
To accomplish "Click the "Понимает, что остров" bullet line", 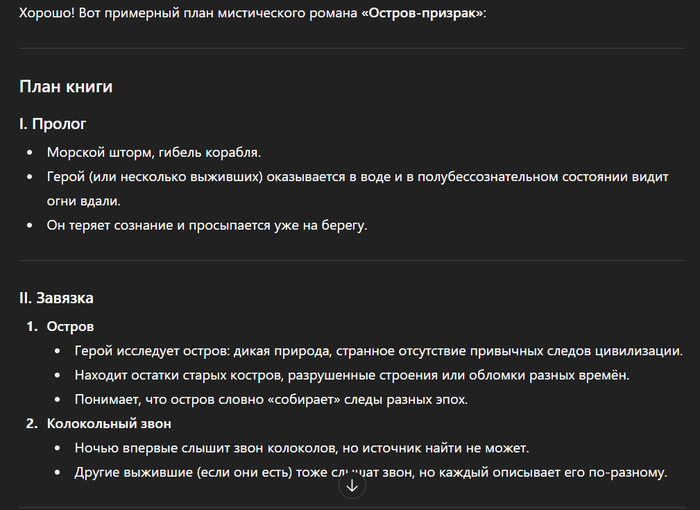I will tap(272, 399).
